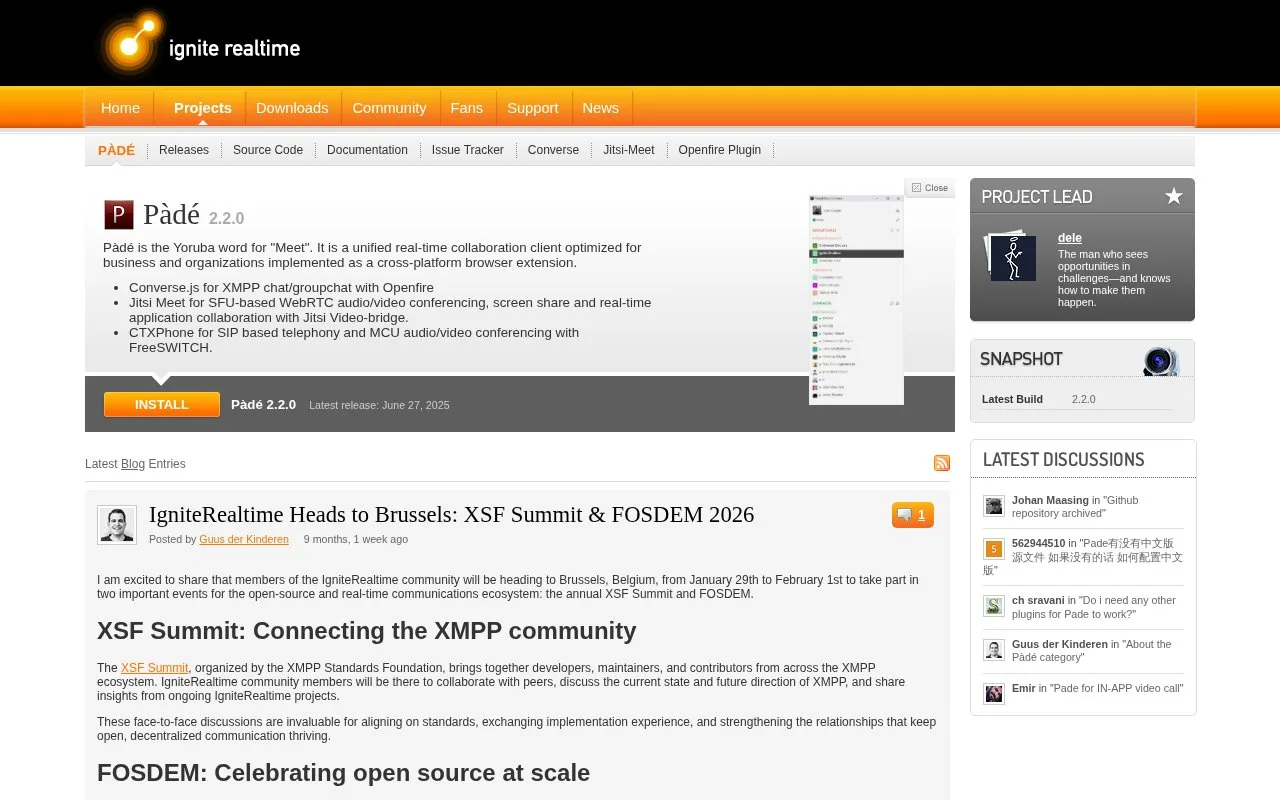Open the Releases sub-navigation link
Viewport: 1280px width, 800px height.
[184, 150]
